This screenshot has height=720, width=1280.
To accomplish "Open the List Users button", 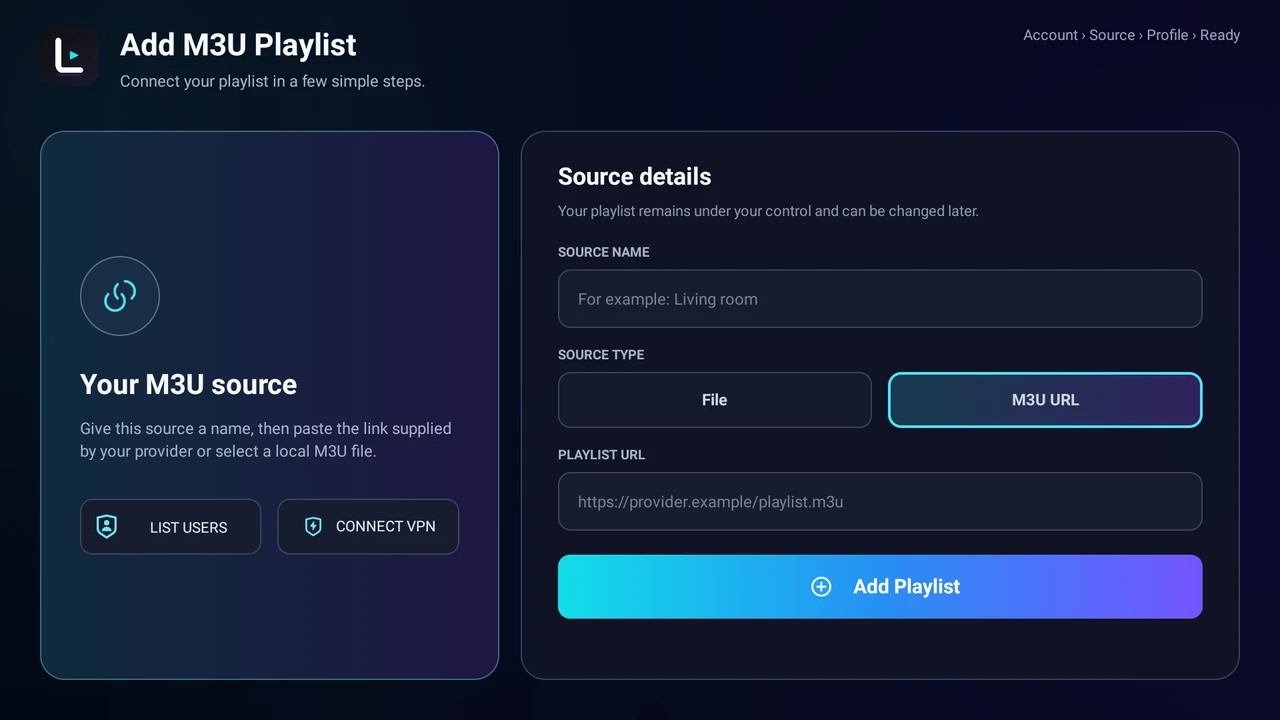I will click(x=170, y=527).
